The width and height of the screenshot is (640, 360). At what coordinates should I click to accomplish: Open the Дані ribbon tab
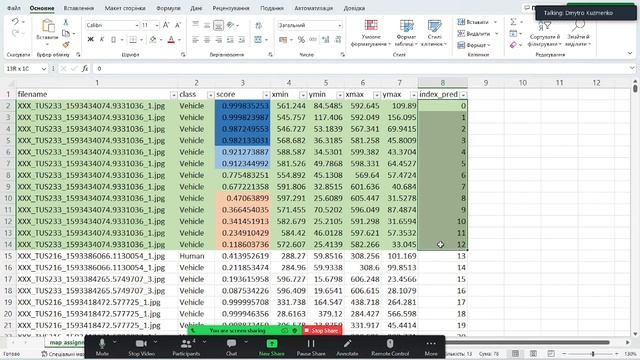pyautogui.click(x=196, y=8)
